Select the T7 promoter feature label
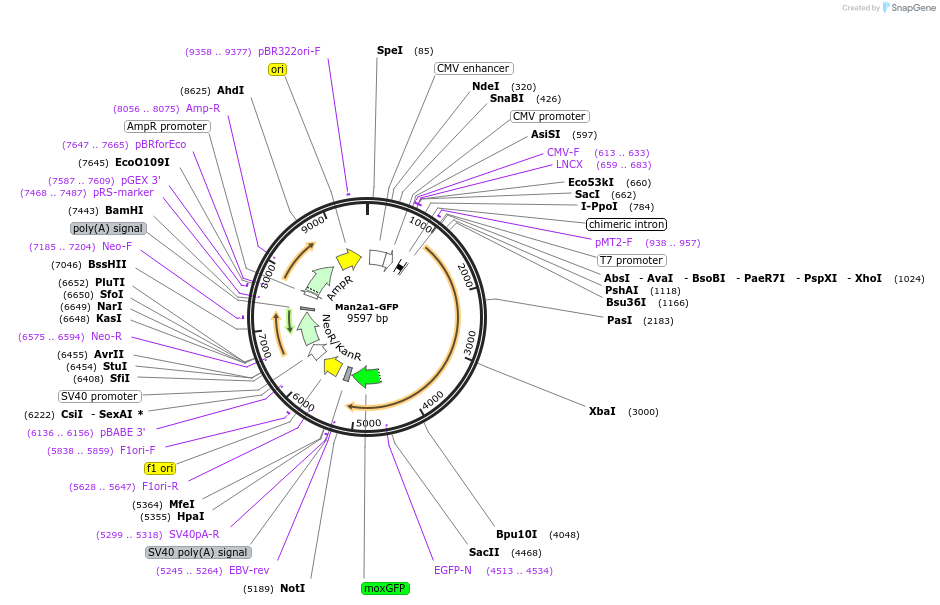 [x=631, y=260]
